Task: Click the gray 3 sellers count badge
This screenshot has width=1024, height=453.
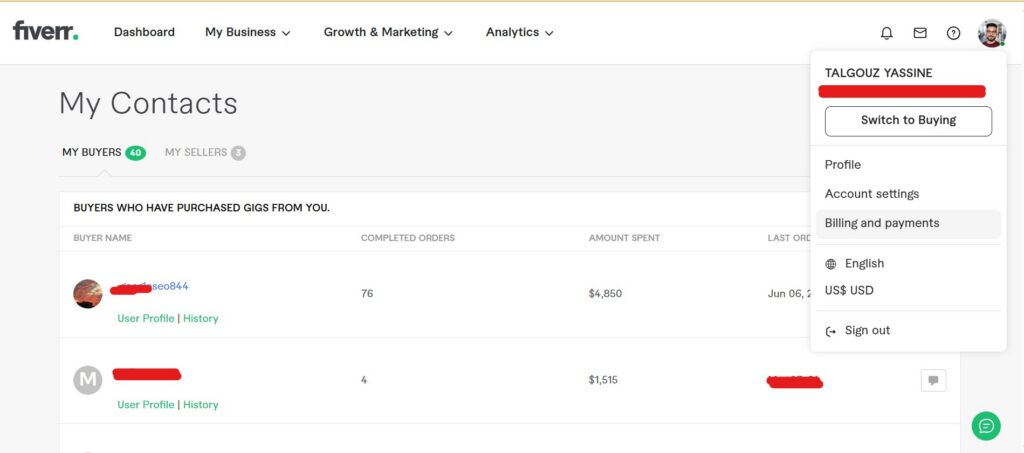Action: point(238,153)
